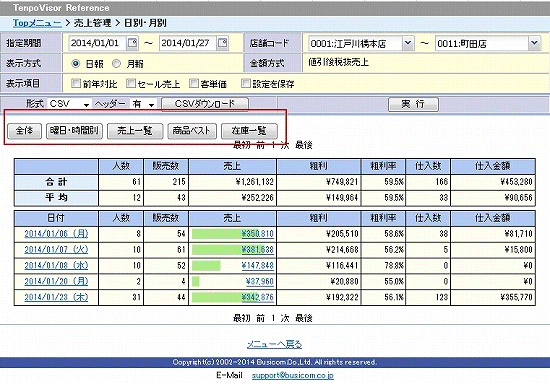Image resolution: width=550 pixels, height=384 pixels.
Task: Click sales amount ¥342,876 link
Action: pyautogui.click(x=257, y=297)
